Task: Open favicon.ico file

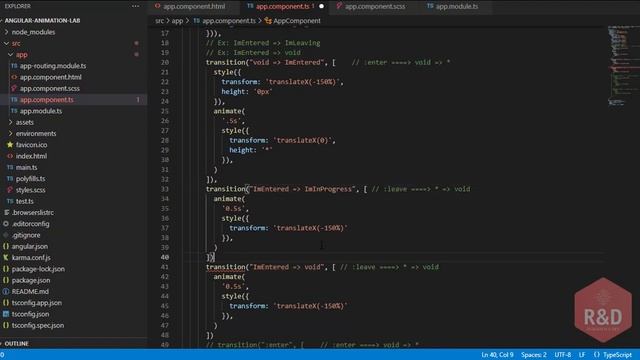Action: pyautogui.click(x=31, y=145)
